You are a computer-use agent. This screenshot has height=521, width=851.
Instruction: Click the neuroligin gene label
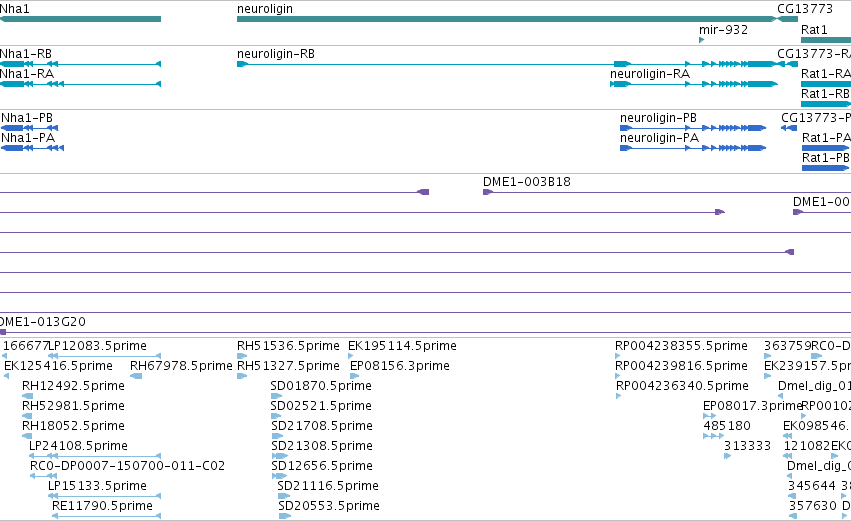point(265,9)
